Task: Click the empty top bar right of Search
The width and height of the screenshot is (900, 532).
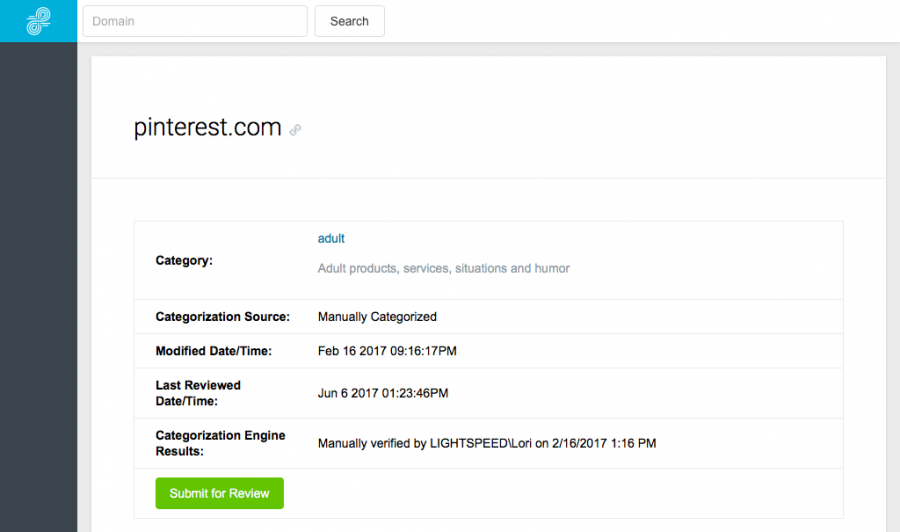Action: (642, 21)
